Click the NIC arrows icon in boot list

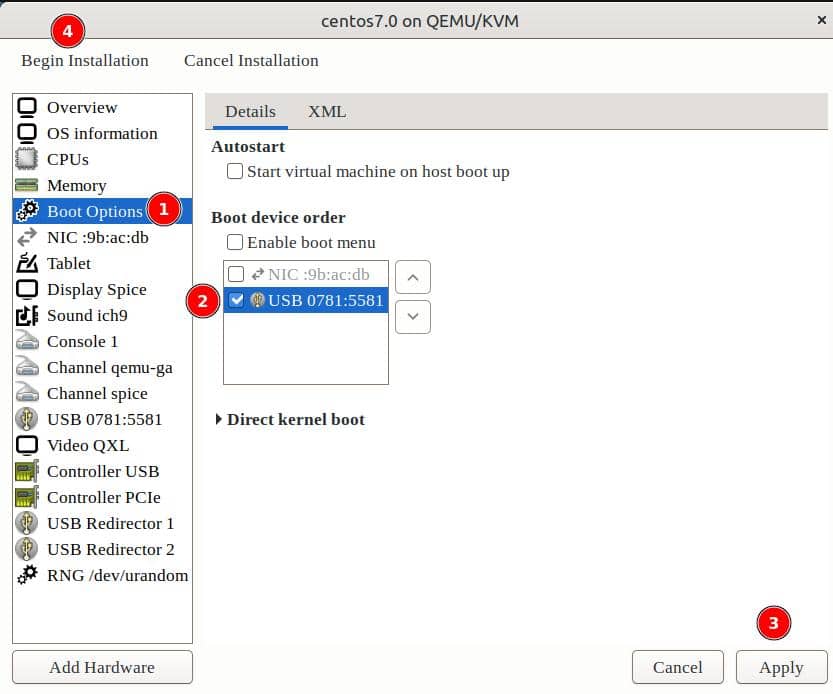pyautogui.click(x=258, y=274)
